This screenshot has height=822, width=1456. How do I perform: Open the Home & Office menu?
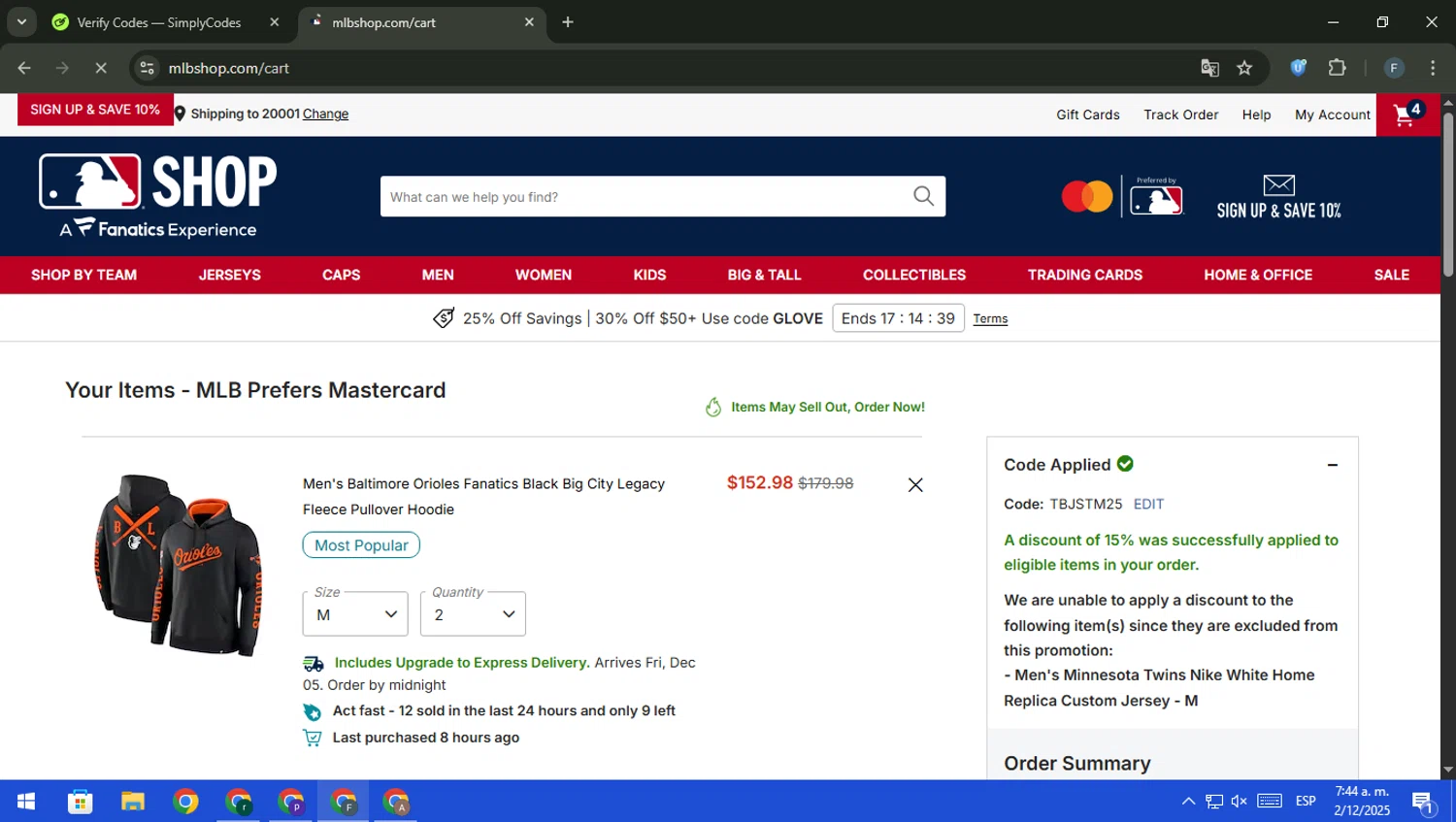1258,275
